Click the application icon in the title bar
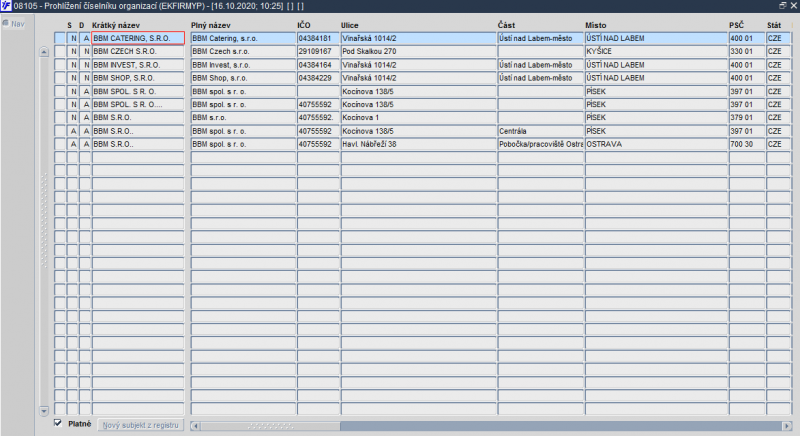 point(6,6)
